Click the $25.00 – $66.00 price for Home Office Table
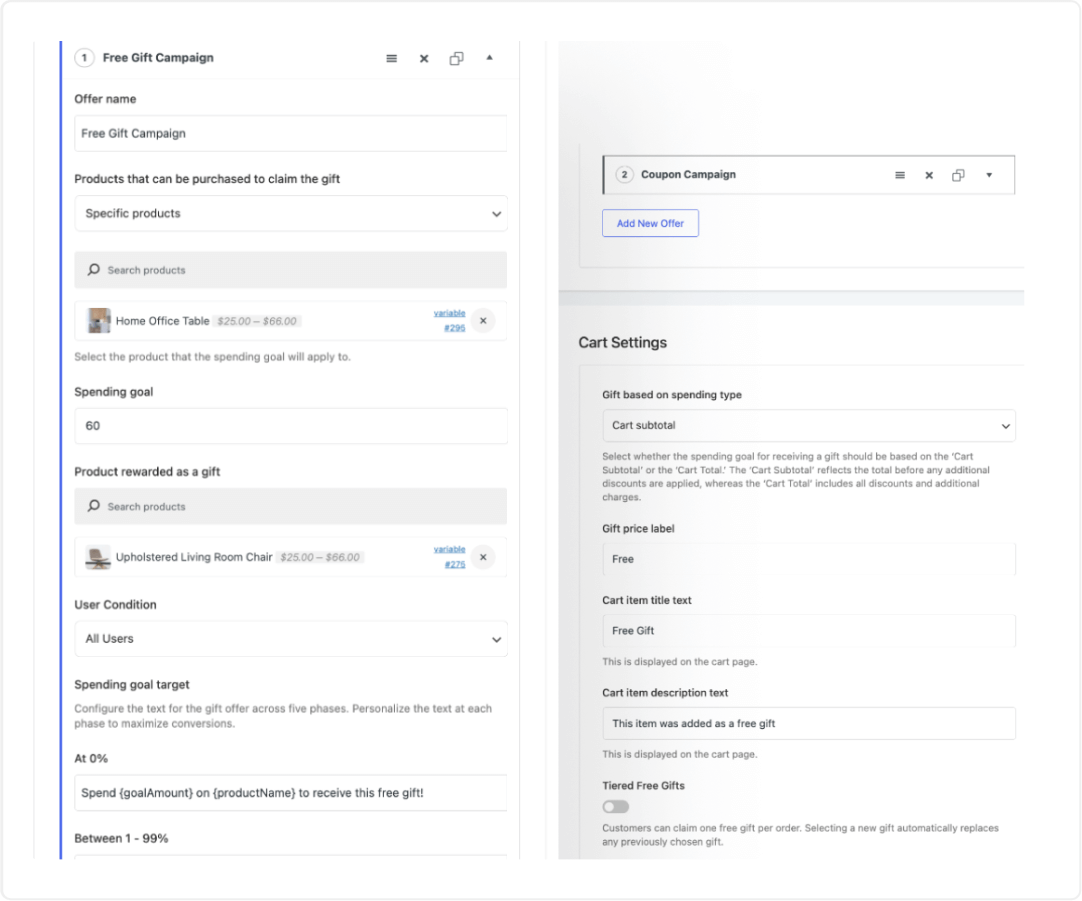 pos(257,321)
